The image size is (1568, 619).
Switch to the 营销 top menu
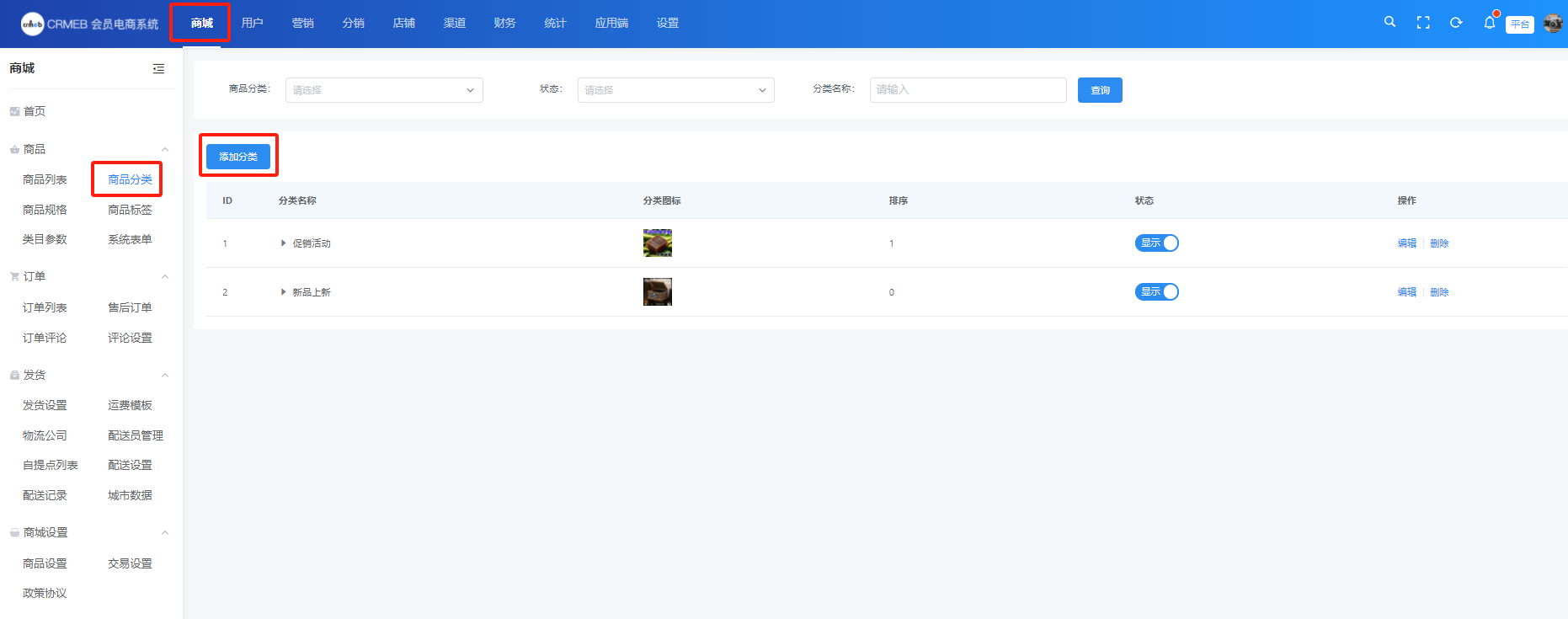pyautogui.click(x=302, y=23)
